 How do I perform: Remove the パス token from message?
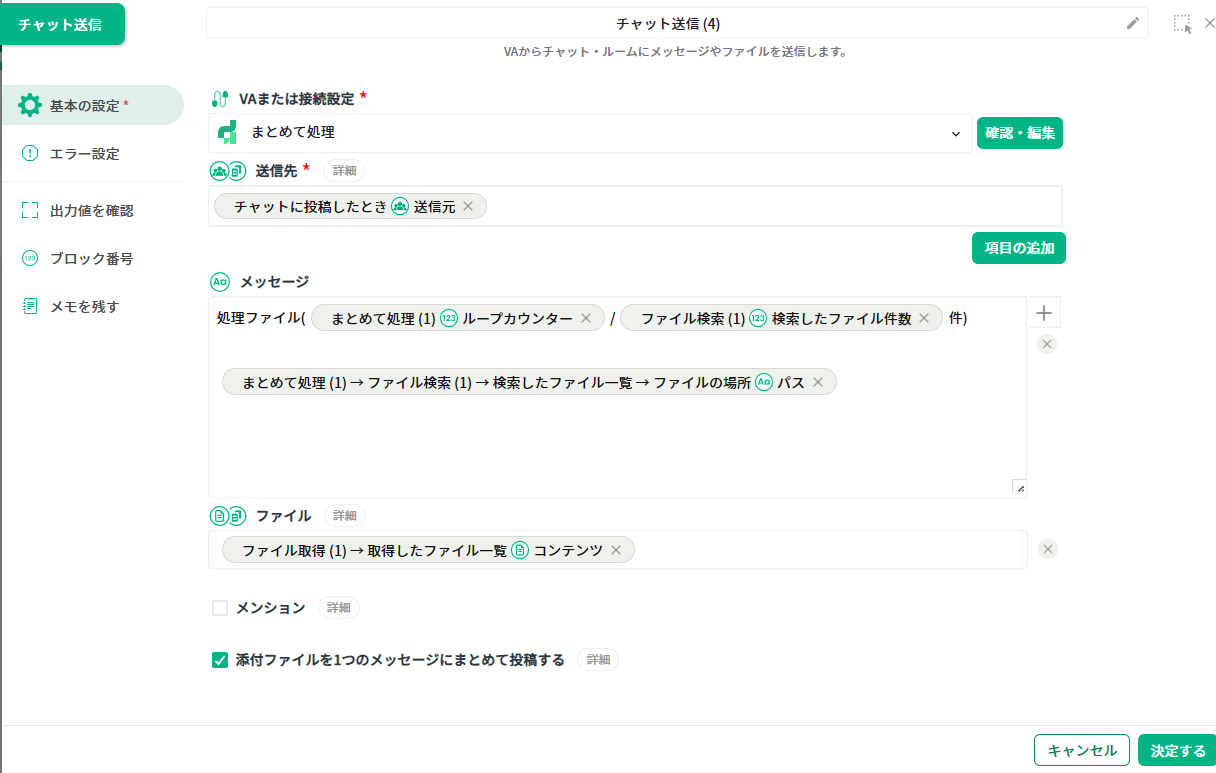818,382
